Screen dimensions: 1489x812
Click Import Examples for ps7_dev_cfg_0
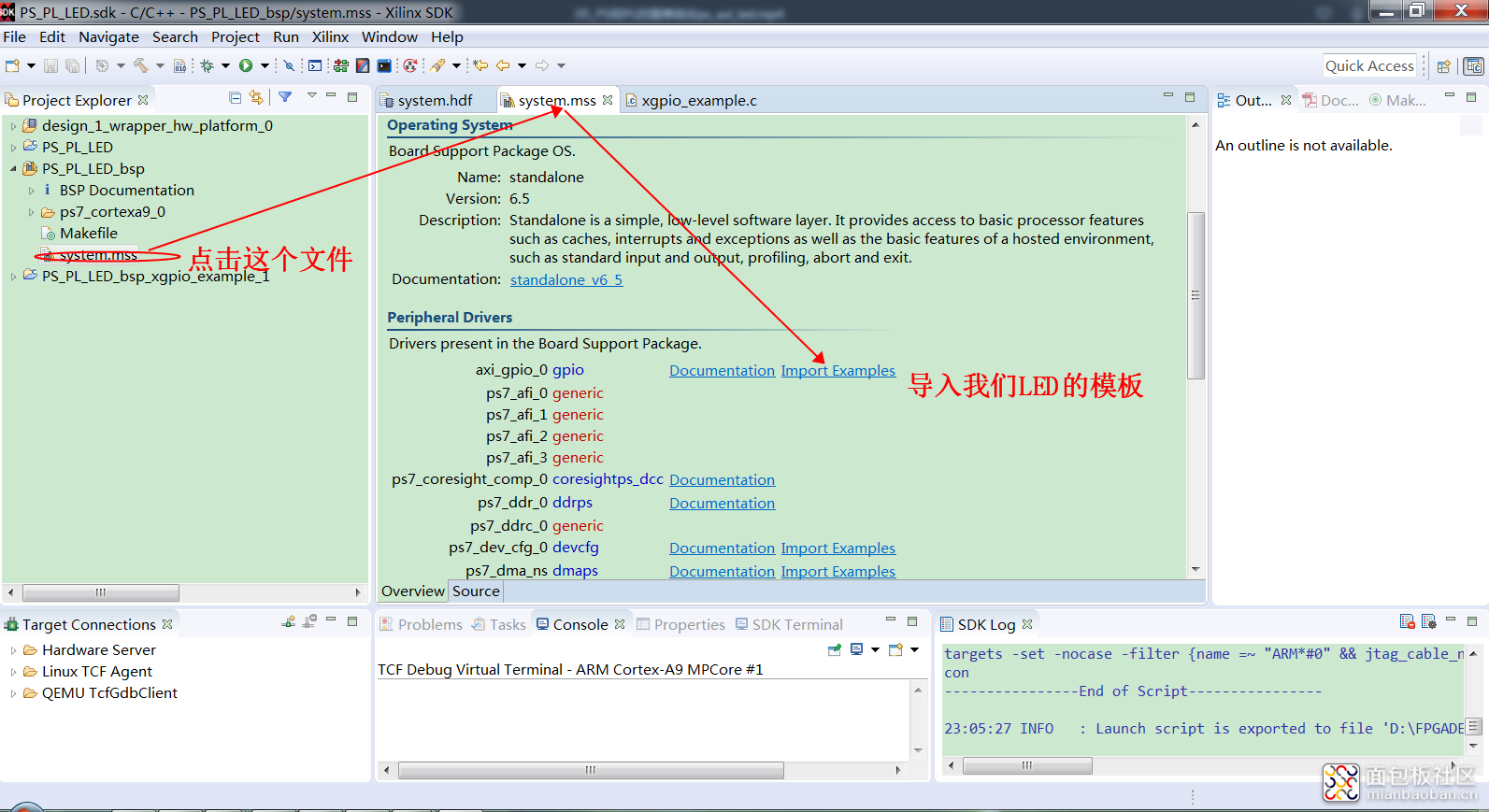(838, 548)
